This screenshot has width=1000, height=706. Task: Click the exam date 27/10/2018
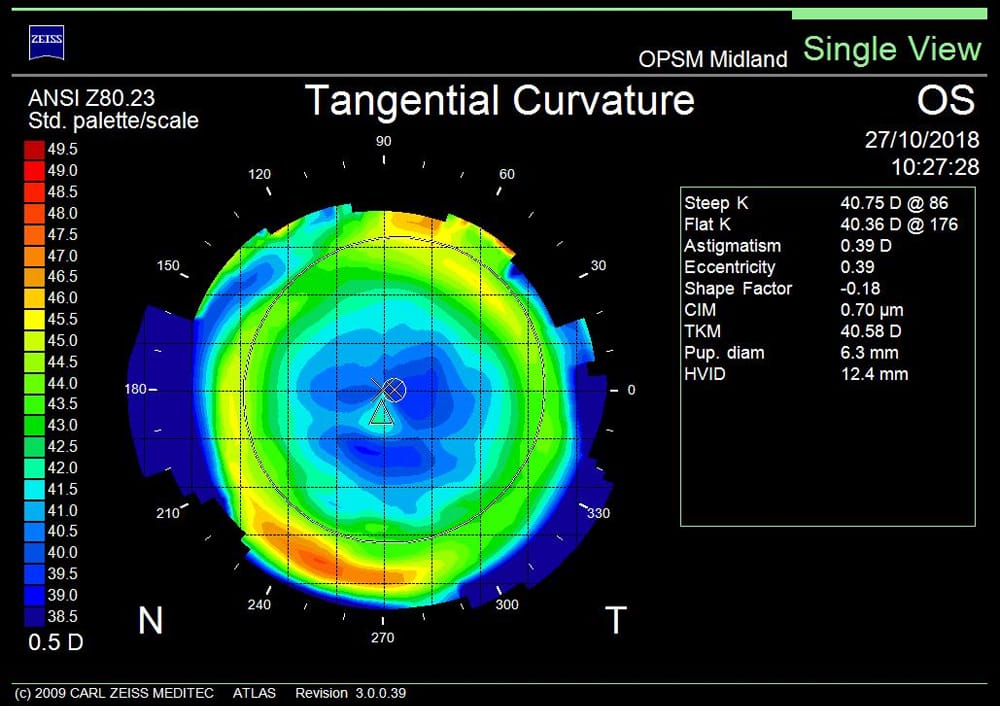tap(921, 140)
